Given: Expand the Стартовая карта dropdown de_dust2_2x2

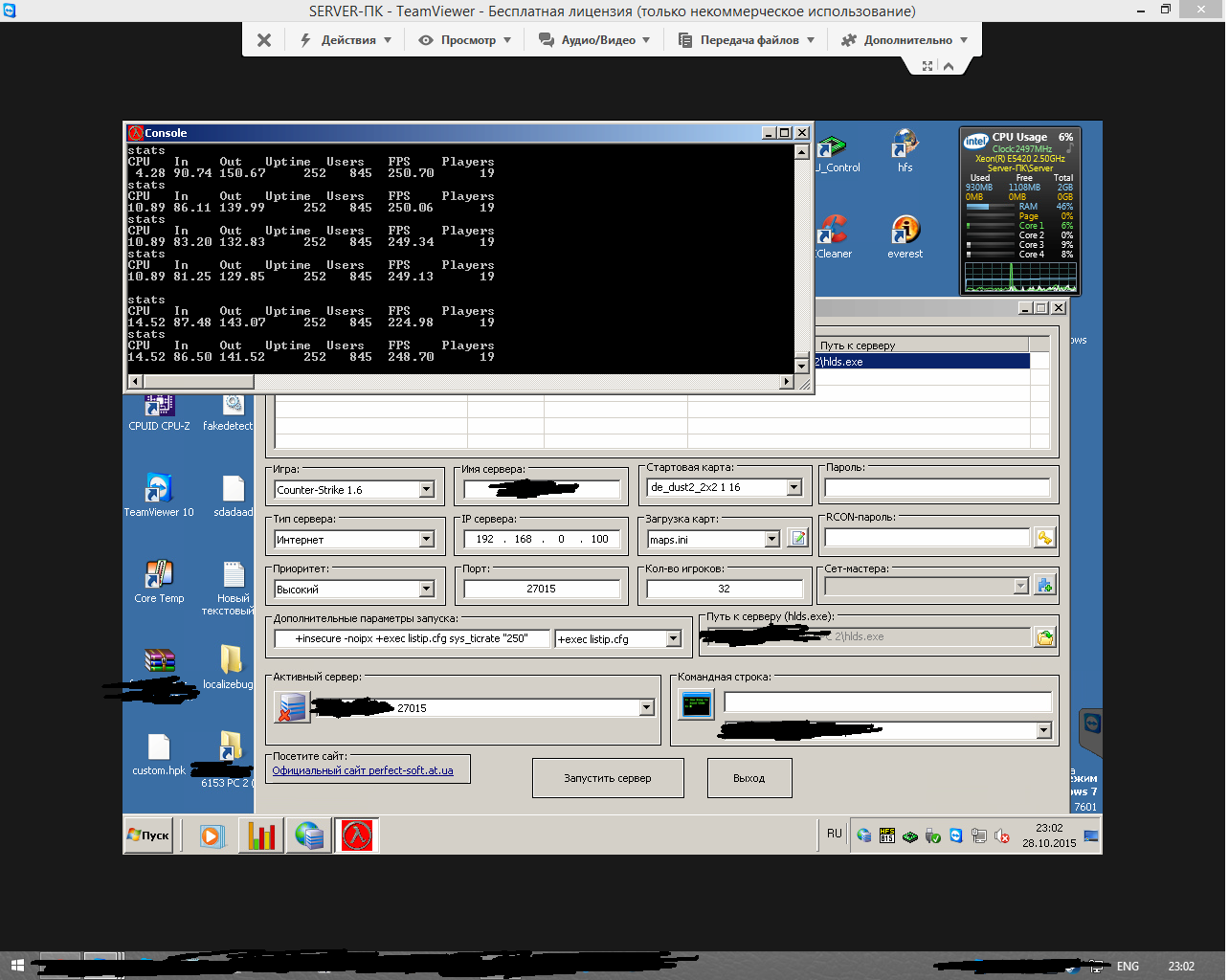Looking at the screenshot, I should point(793,487).
